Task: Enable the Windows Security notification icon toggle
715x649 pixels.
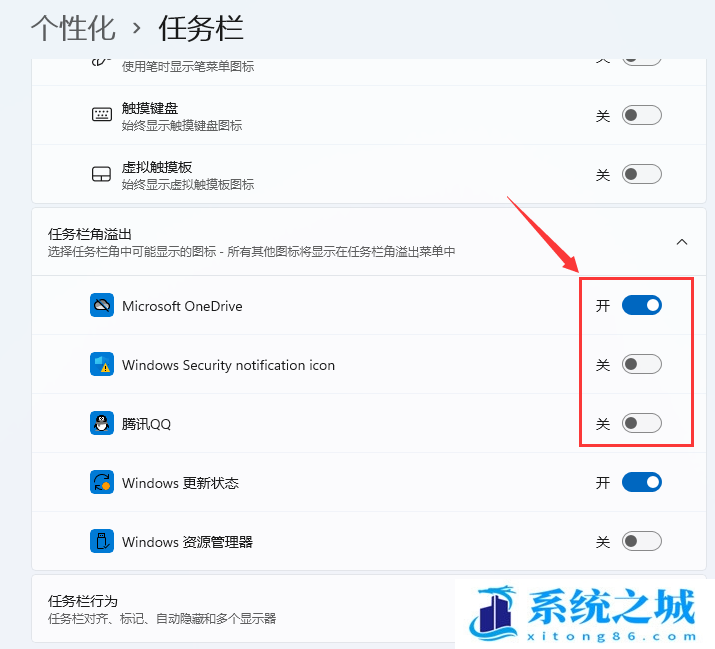Action: [x=642, y=364]
